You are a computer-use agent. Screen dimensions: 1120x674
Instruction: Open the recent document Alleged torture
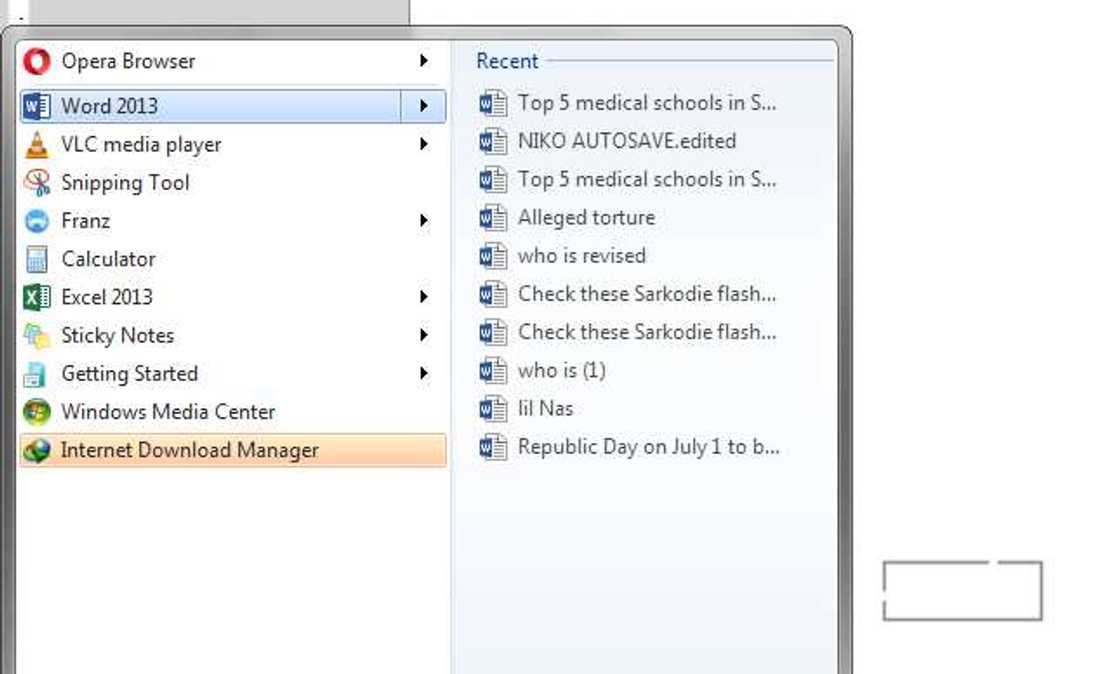[586, 217]
